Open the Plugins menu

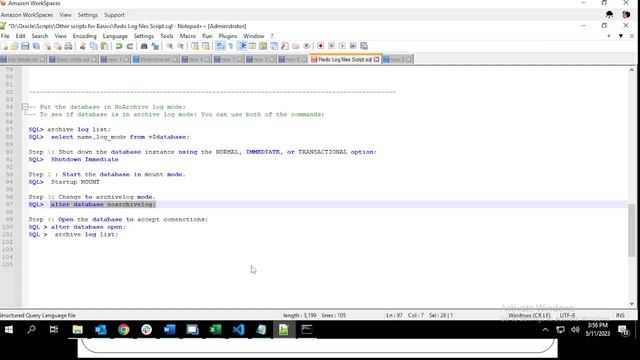pyautogui.click(x=228, y=36)
